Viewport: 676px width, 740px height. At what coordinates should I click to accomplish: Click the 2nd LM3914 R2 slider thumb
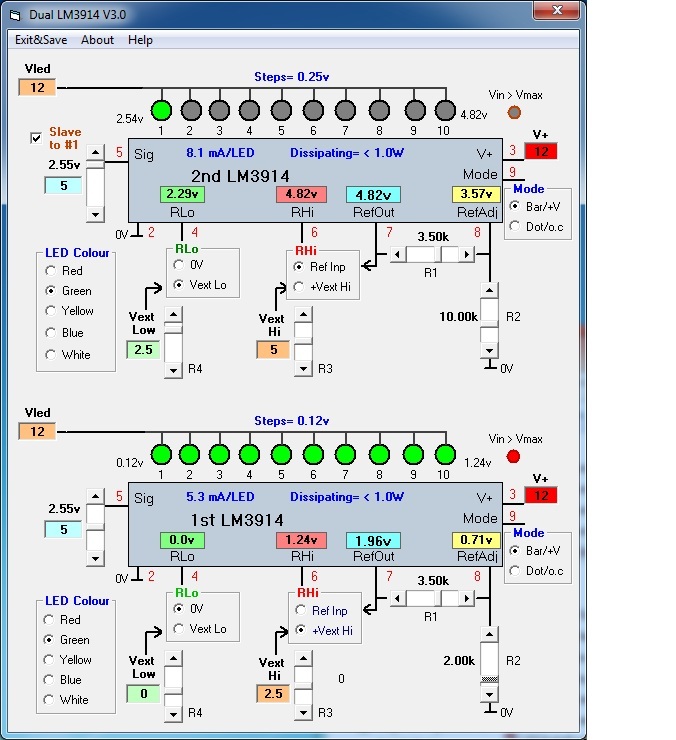click(x=490, y=324)
